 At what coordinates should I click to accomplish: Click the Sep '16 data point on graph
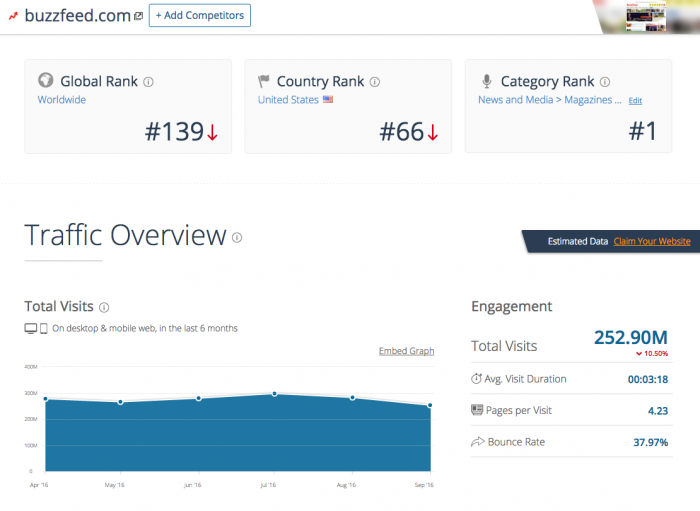coord(430,406)
